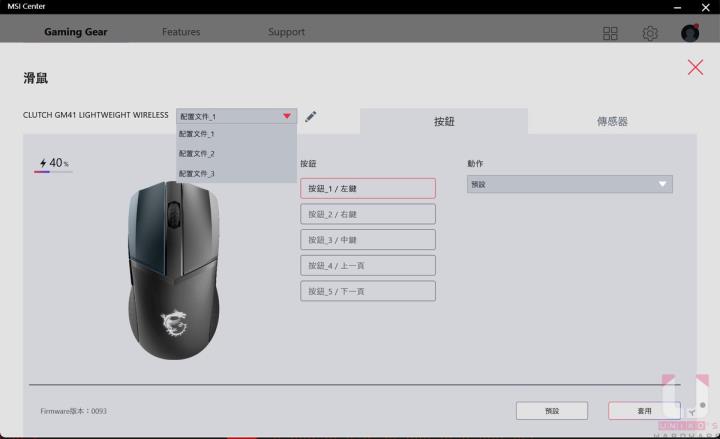Image resolution: width=720 pixels, height=439 pixels.
Task: Select 按鈕_4 / 上一頁 button
Action: 368,265
